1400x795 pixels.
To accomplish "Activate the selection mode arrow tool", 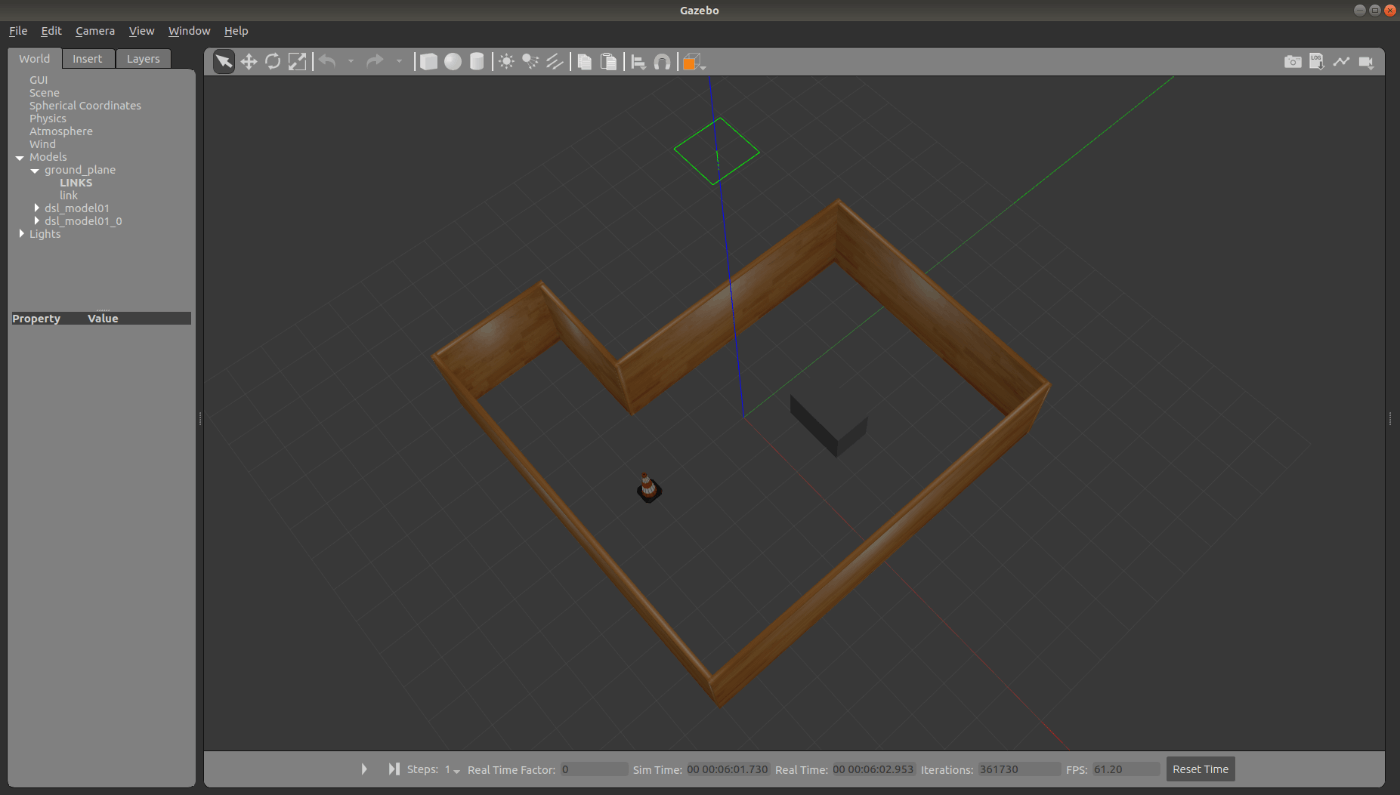I will [224, 62].
